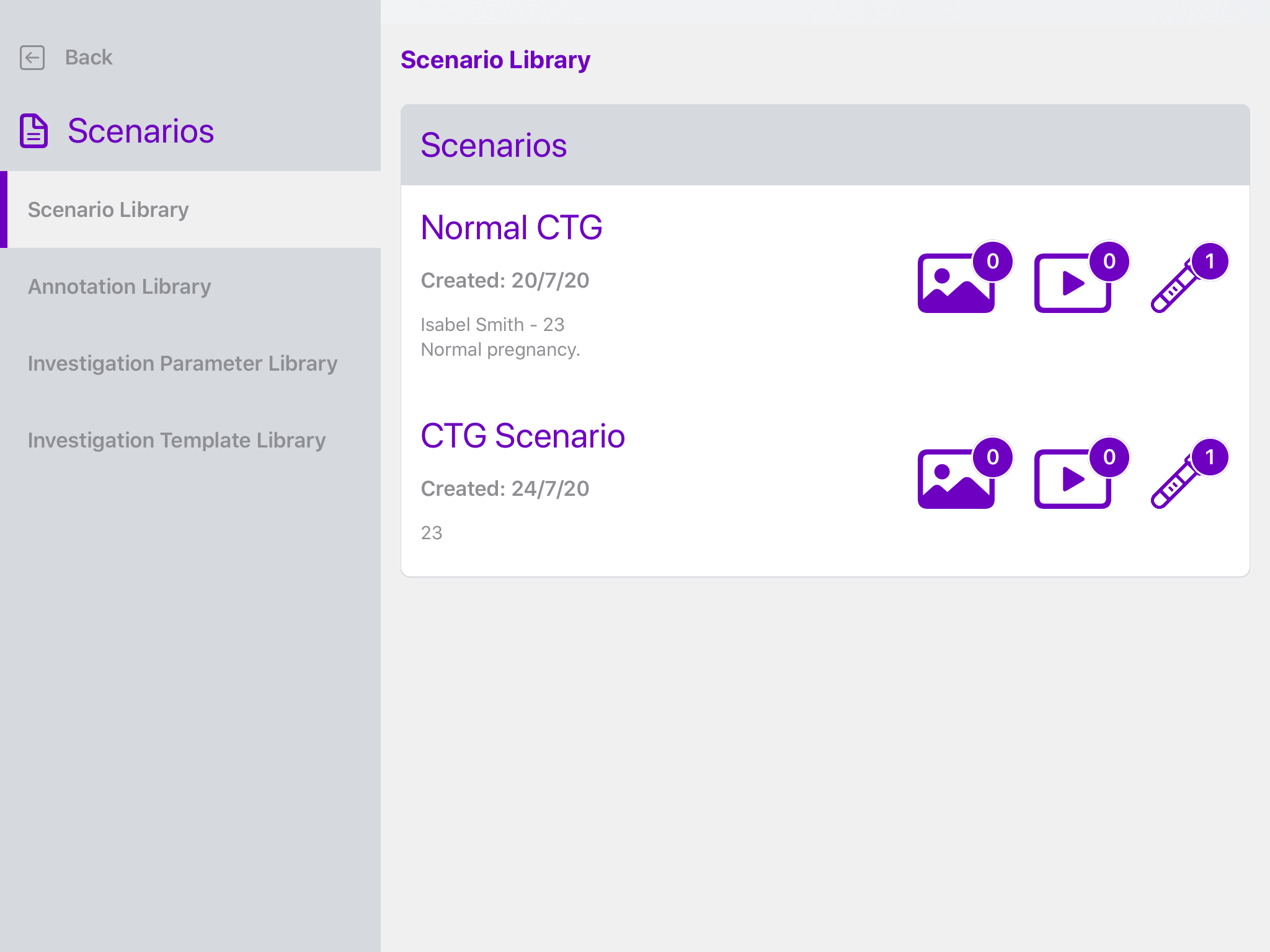1270x952 pixels.
Task: Open videos icon for Normal CTG
Action: [1072, 283]
